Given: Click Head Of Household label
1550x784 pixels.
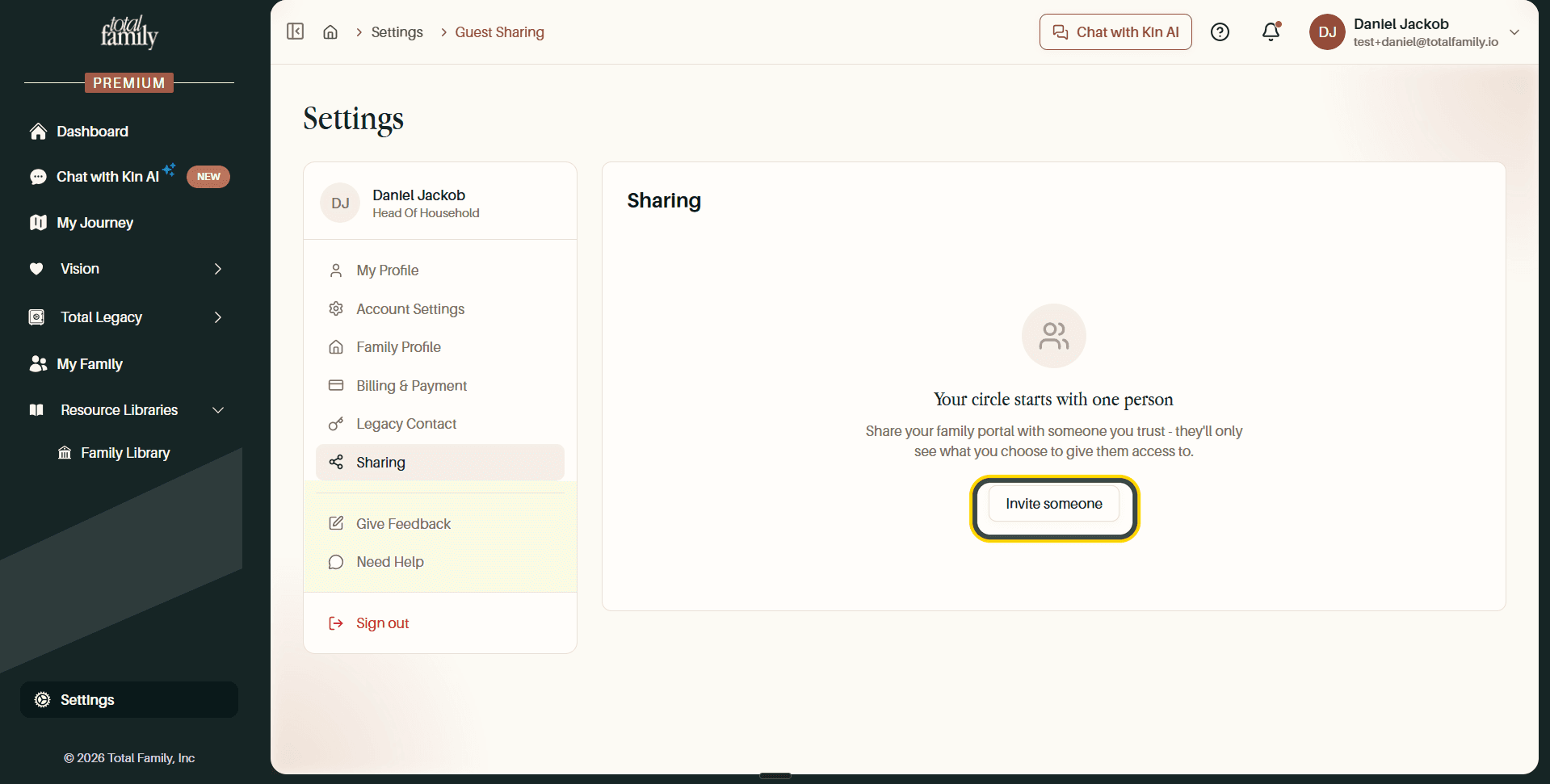Looking at the screenshot, I should click(426, 213).
